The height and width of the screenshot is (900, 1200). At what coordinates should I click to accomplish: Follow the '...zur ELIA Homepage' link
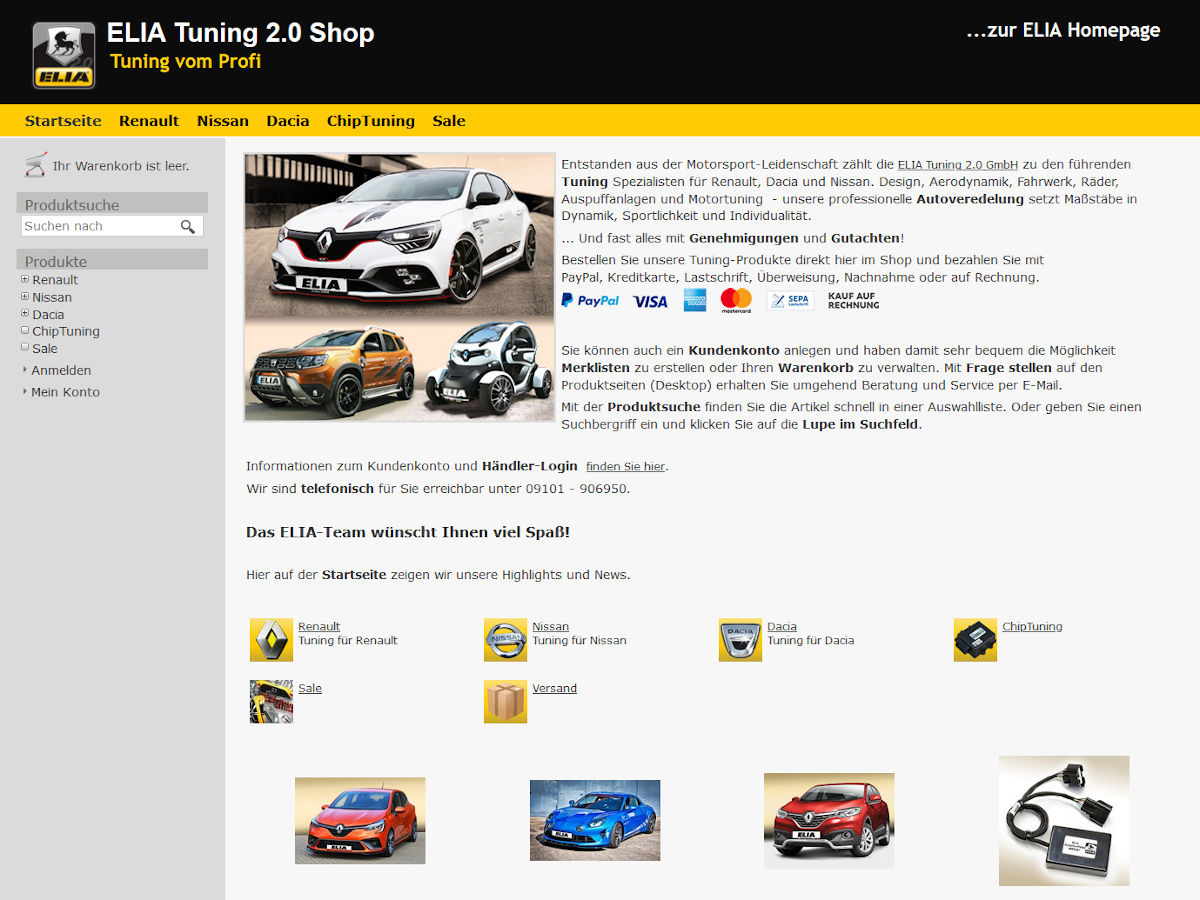pos(1063,31)
